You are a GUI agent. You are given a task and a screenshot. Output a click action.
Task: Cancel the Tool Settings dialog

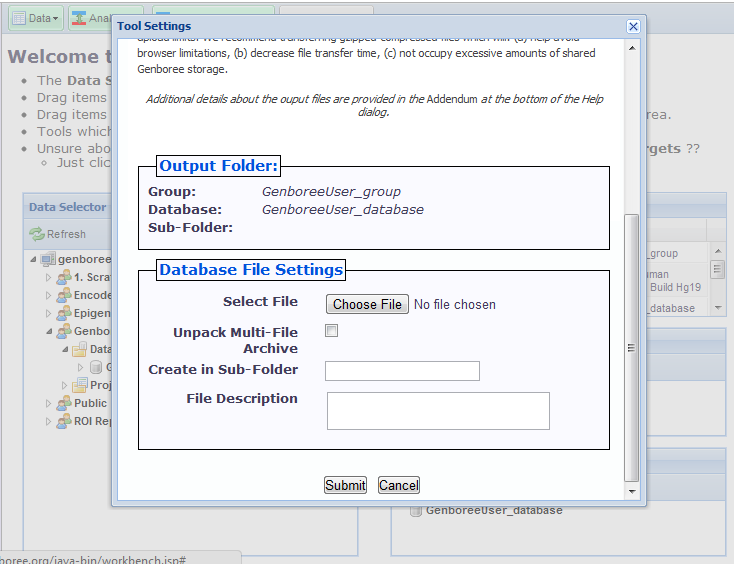click(398, 485)
